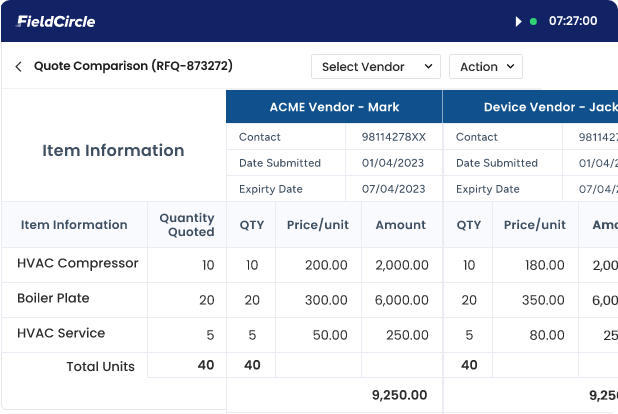Click Device Vendor Contact label
Image resolution: width=618 pixels, height=414 pixels.
pos(477,137)
